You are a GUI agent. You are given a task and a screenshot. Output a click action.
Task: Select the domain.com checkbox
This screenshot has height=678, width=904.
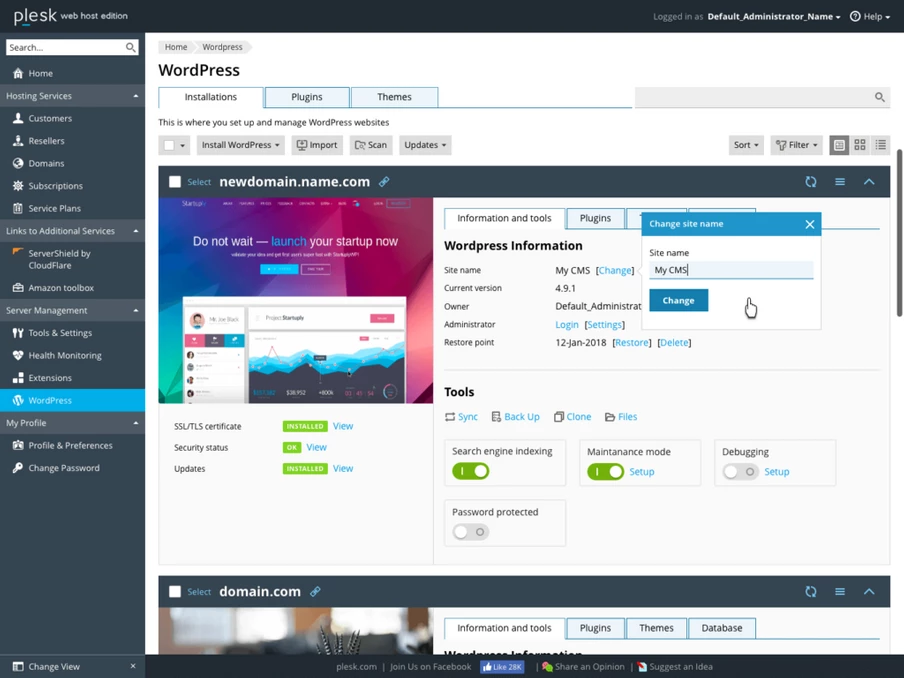tap(175, 592)
